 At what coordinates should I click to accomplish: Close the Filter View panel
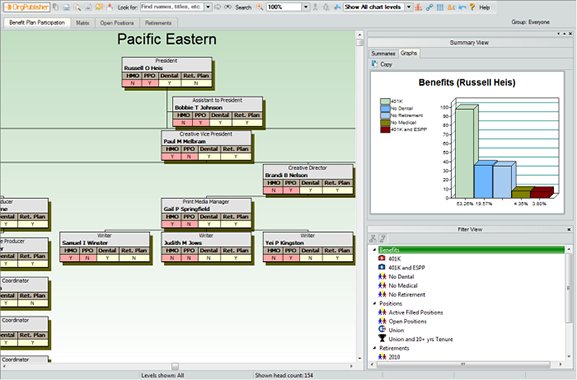[x=569, y=229]
